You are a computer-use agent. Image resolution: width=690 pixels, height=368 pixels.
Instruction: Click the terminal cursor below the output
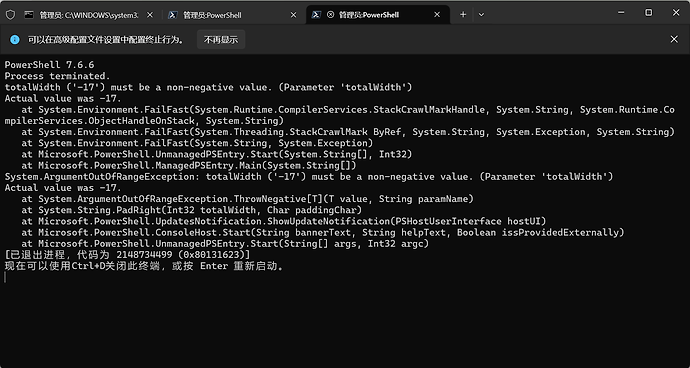[x=5, y=277]
